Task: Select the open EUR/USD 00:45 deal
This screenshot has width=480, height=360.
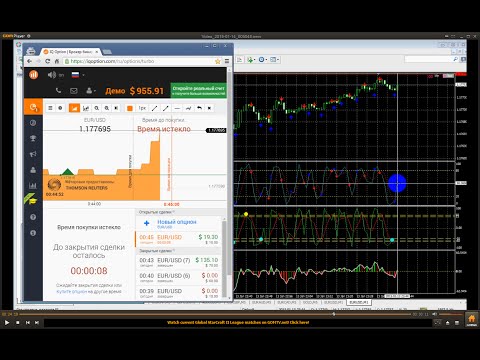Action: point(179,239)
